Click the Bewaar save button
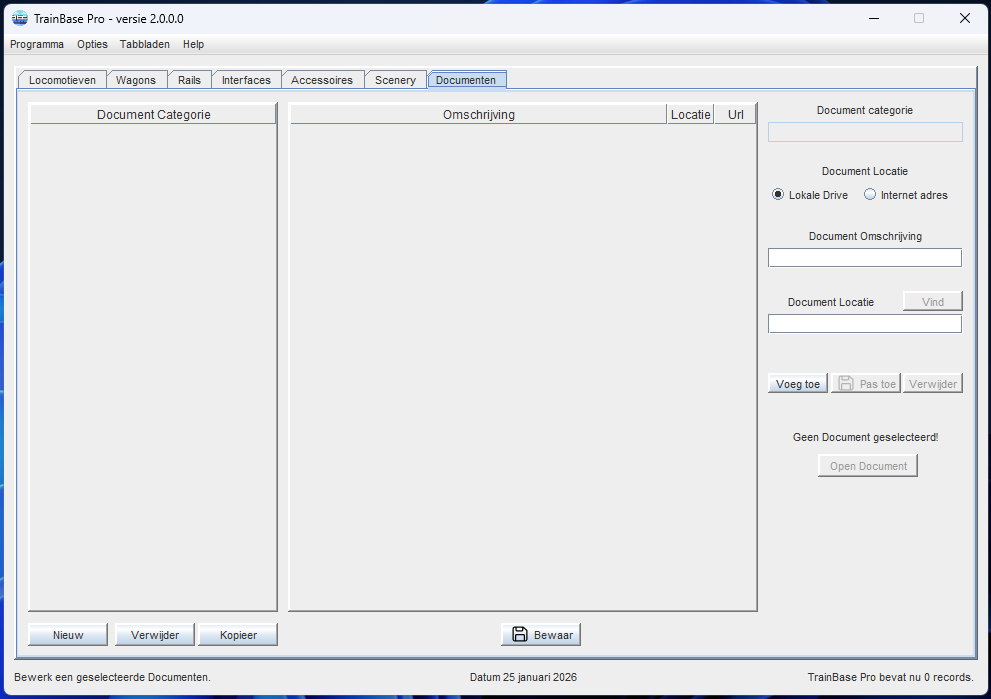Viewport: 991px width, 699px height. click(541, 635)
